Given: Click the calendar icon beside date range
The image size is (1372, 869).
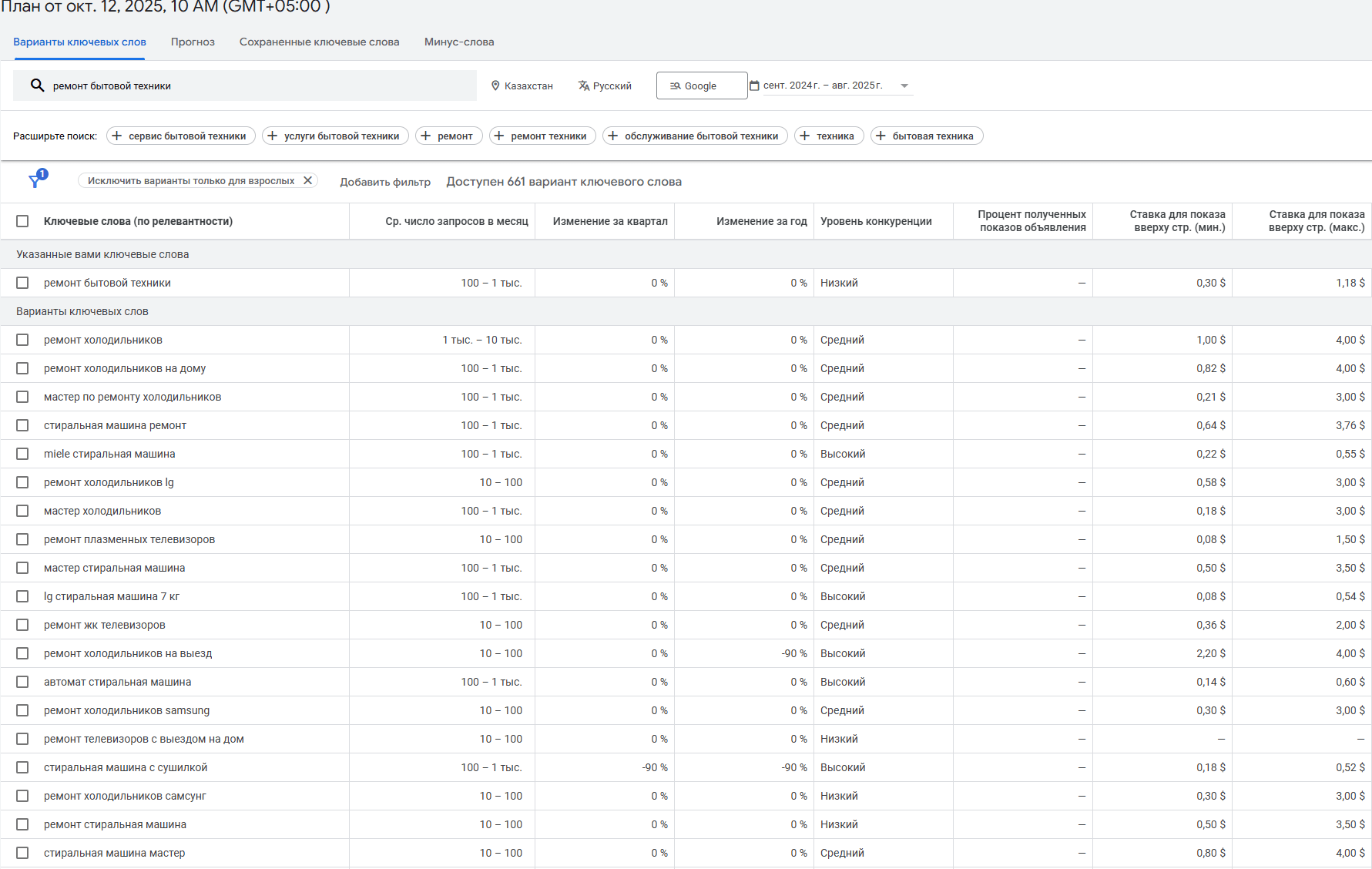Looking at the screenshot, I should point(754,86).
